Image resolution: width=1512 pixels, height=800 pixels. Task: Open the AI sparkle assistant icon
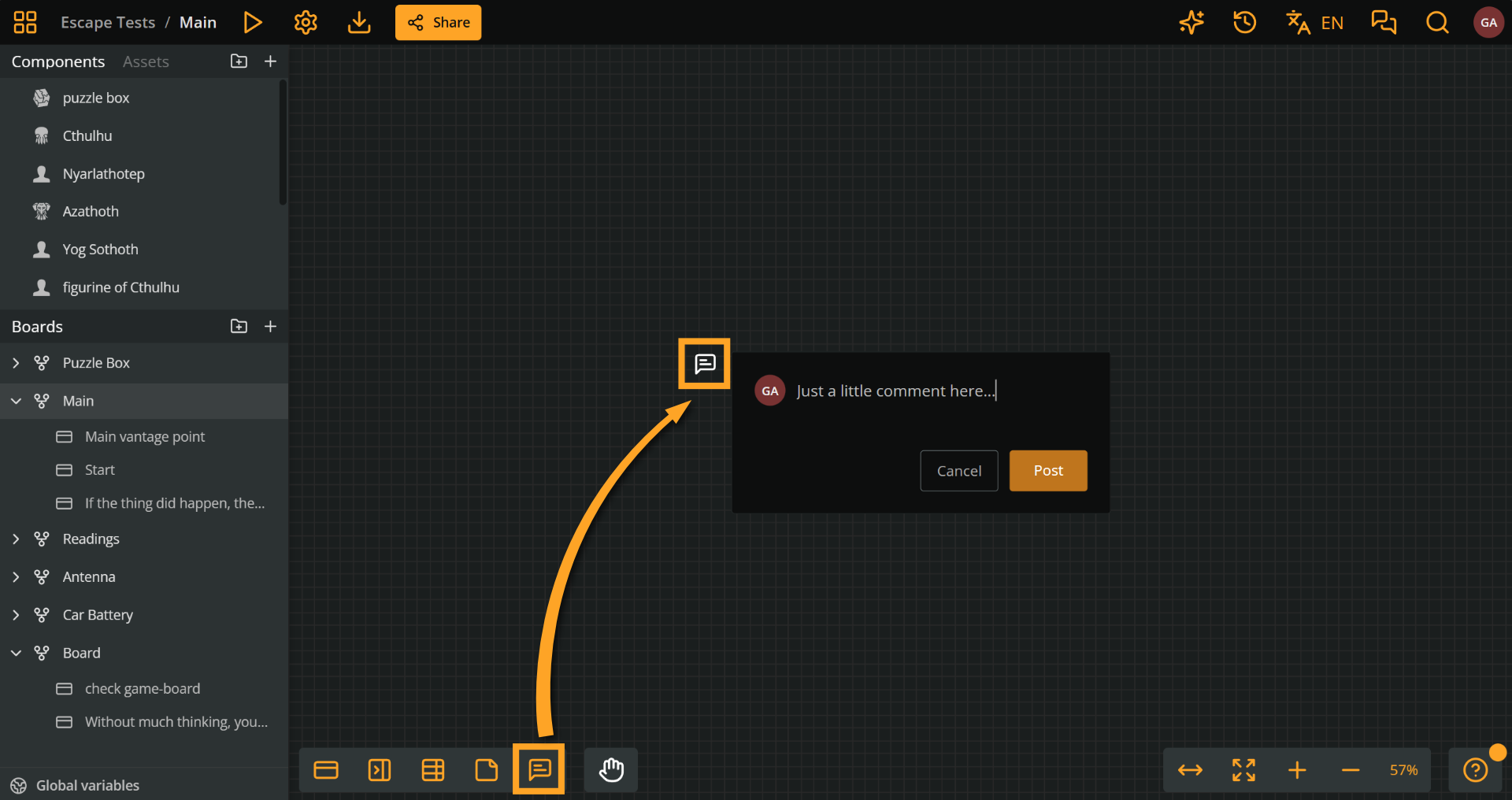coord(1191,22)
